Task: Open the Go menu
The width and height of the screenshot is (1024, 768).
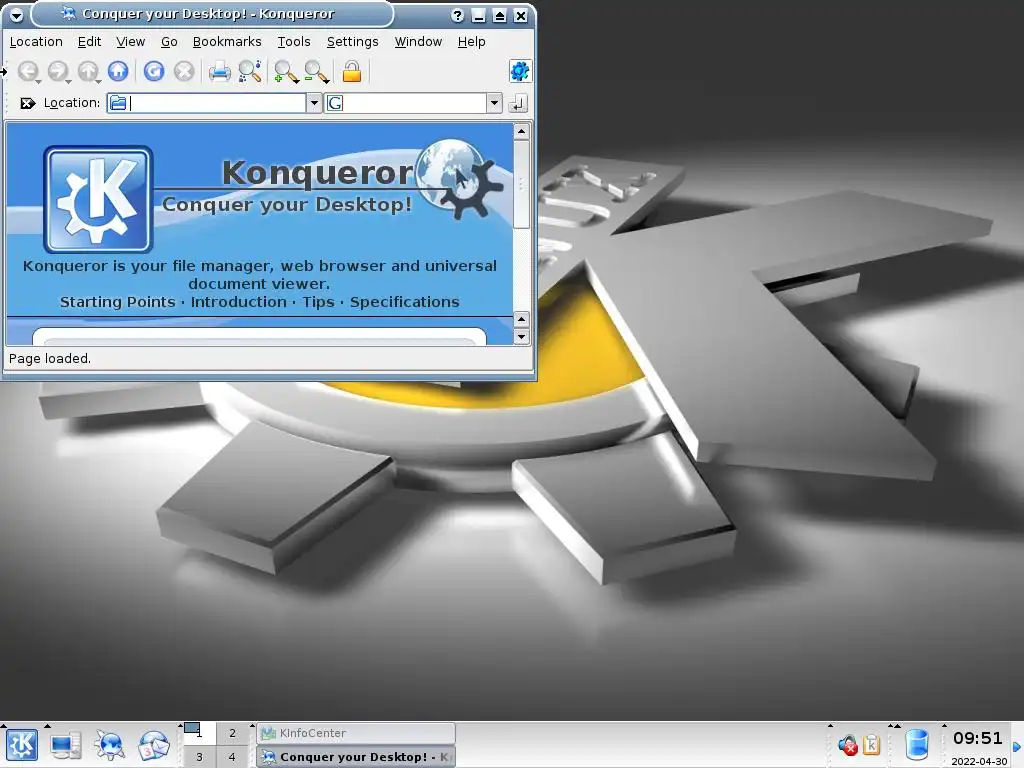Action: (169, 42)
